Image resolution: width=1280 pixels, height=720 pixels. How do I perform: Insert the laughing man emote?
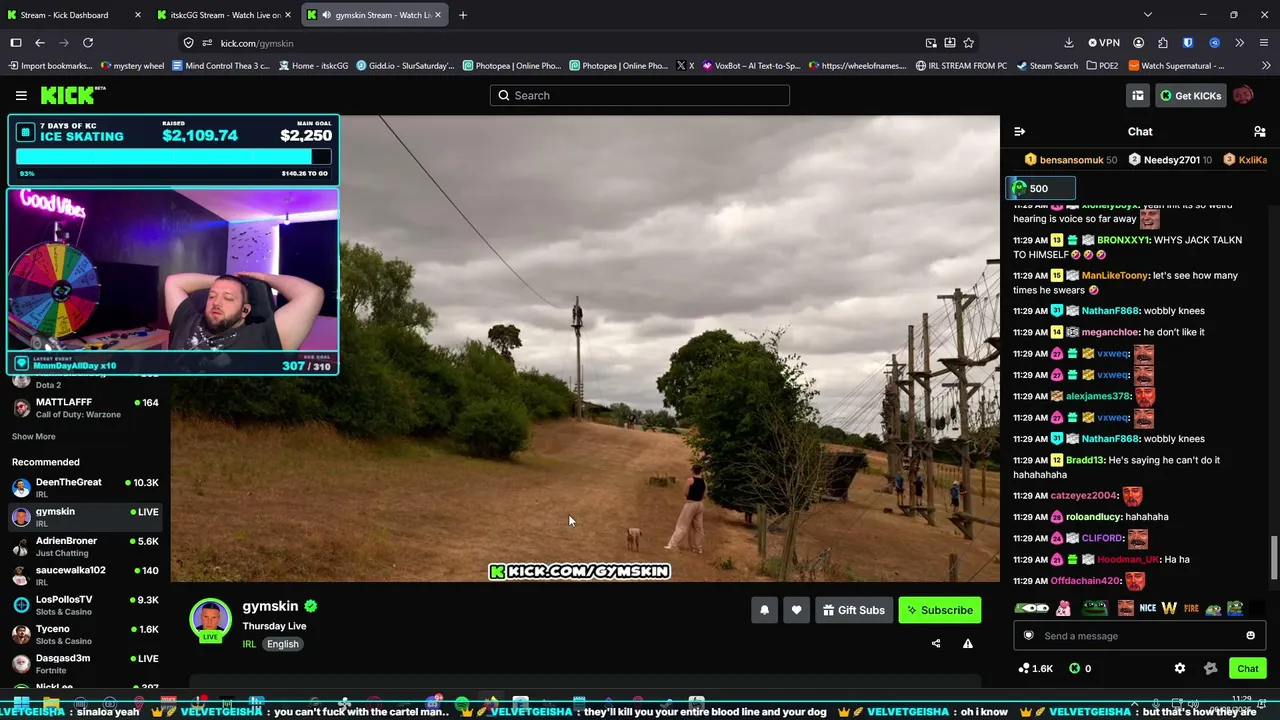pos(1126,608)
